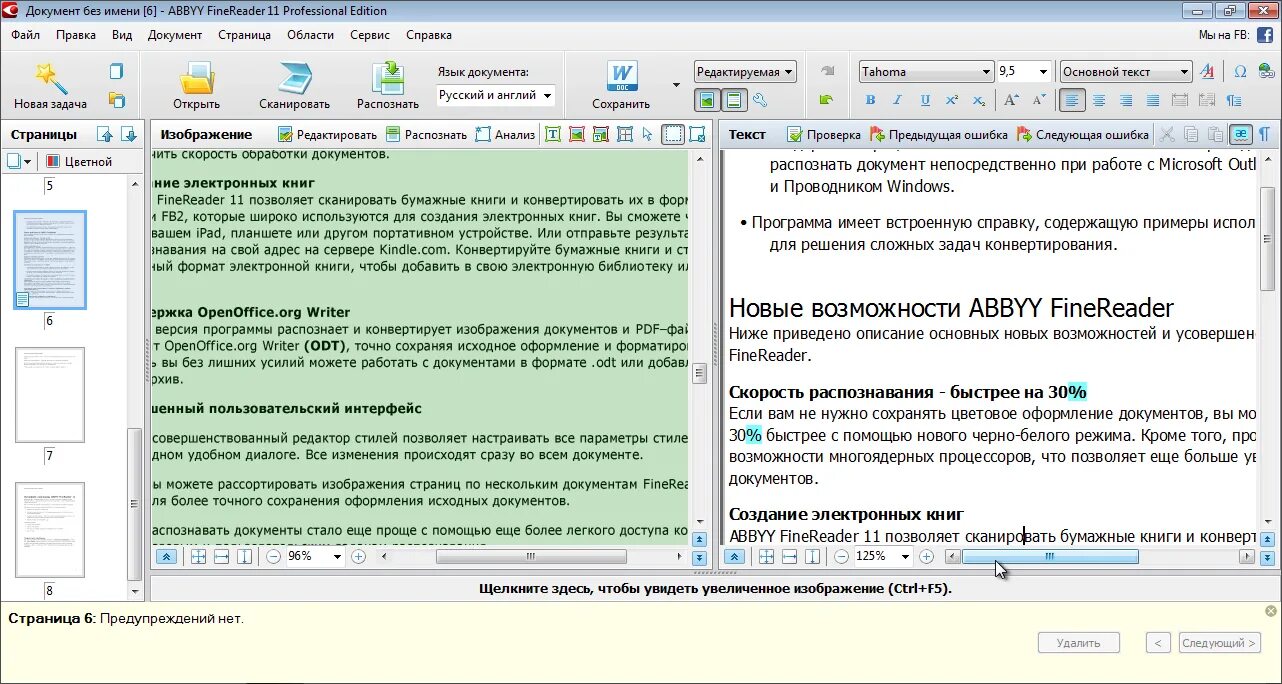Open the Сервис menu

click(370, 35)
